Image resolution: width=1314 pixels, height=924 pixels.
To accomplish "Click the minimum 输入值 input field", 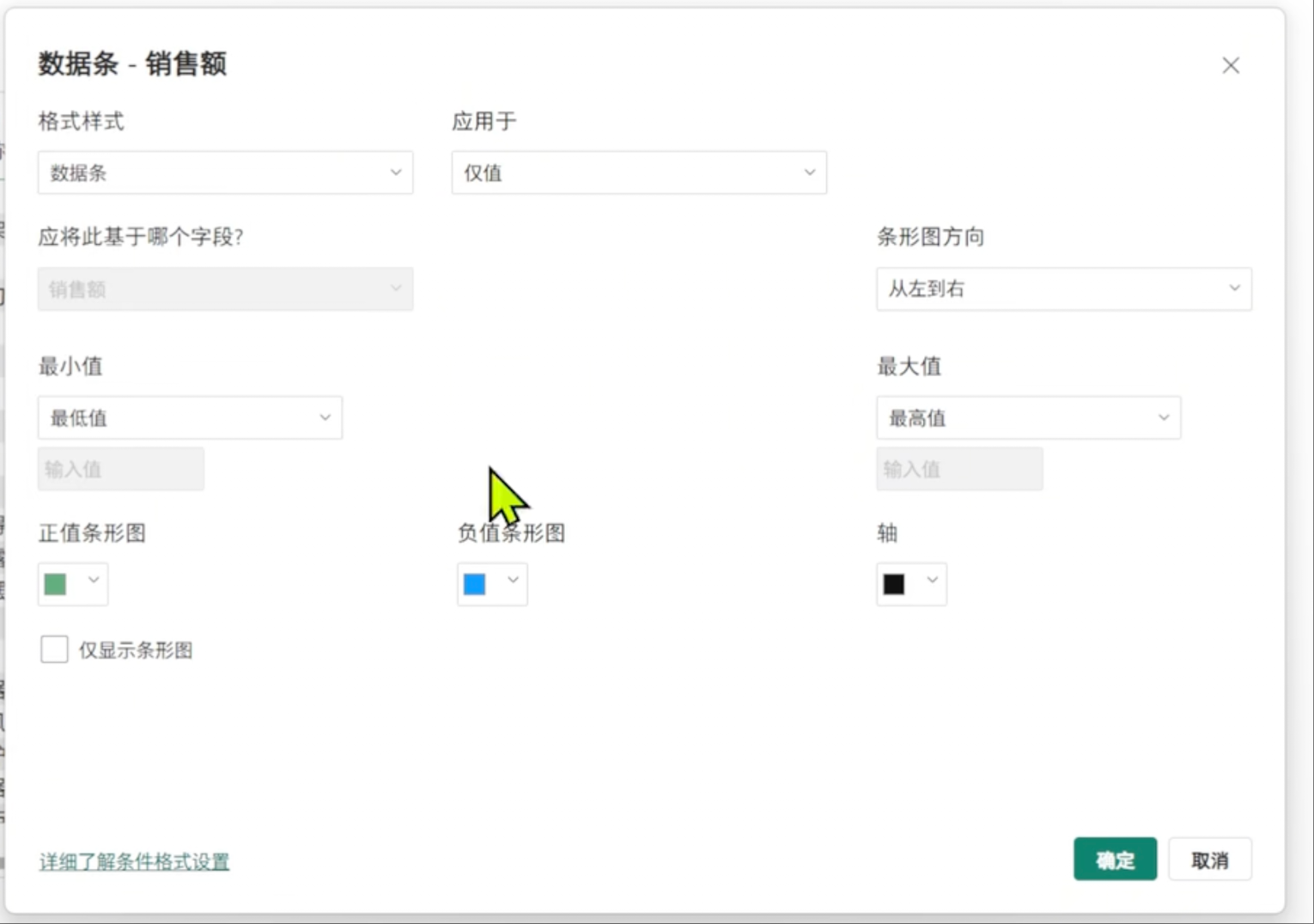I will 120,469.
